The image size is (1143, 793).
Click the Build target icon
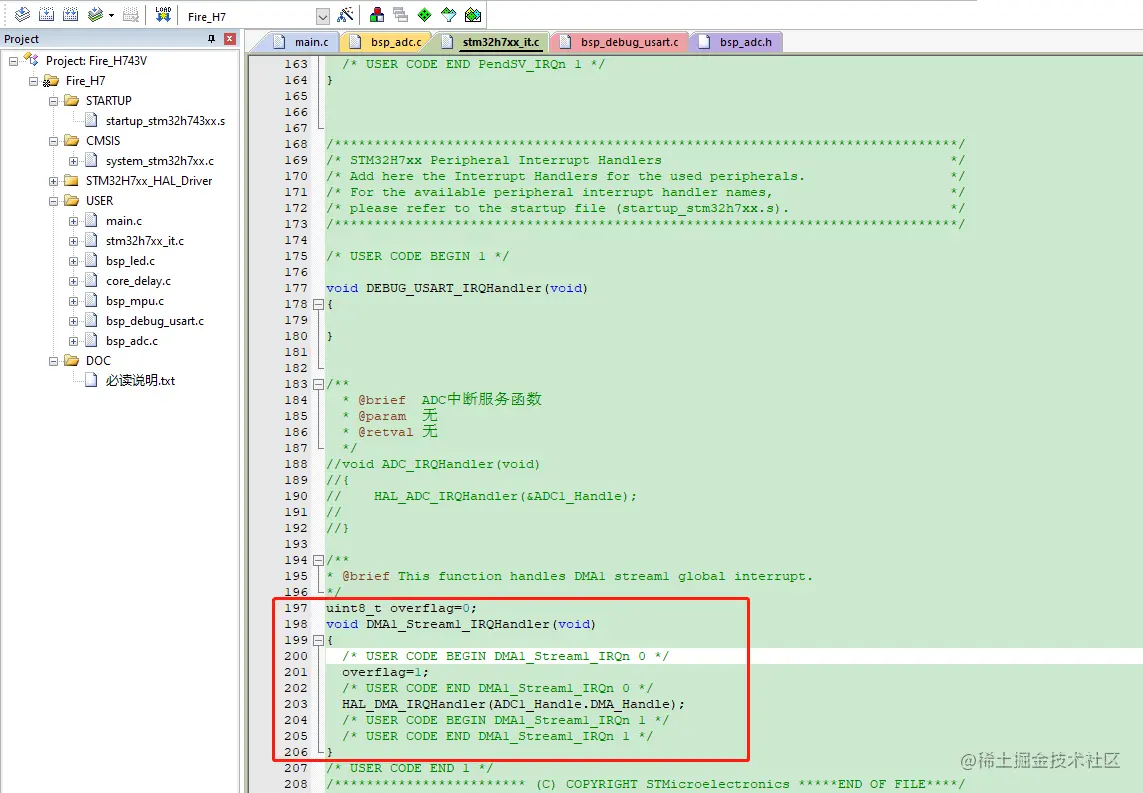[x=47, y=15]
